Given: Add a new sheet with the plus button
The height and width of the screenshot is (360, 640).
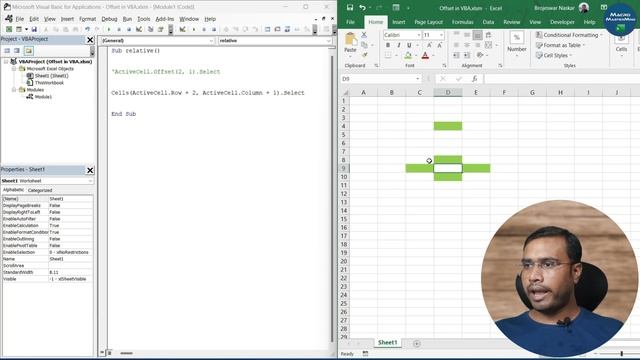Looking at the screenshot, I should tap(416, 344).
